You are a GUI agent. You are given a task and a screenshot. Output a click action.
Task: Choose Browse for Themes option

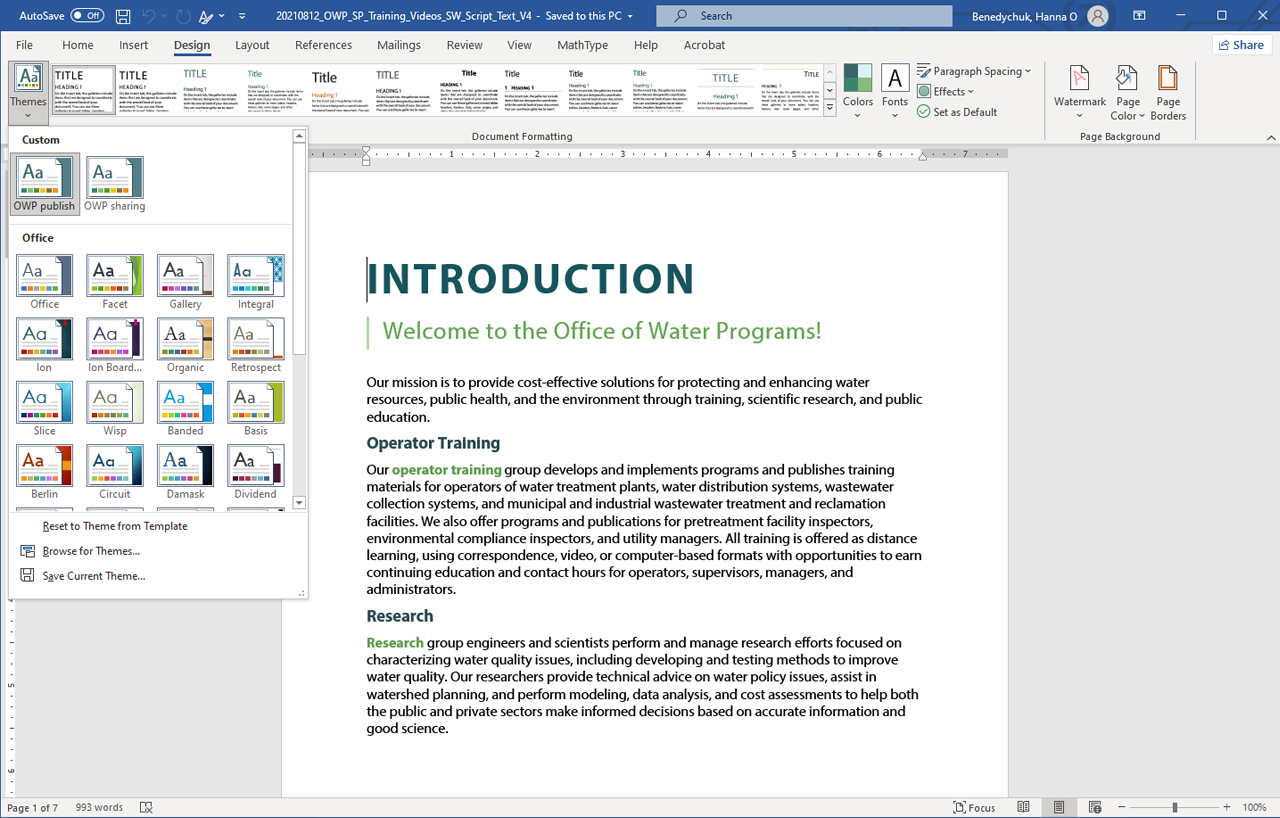click(91, 551)
